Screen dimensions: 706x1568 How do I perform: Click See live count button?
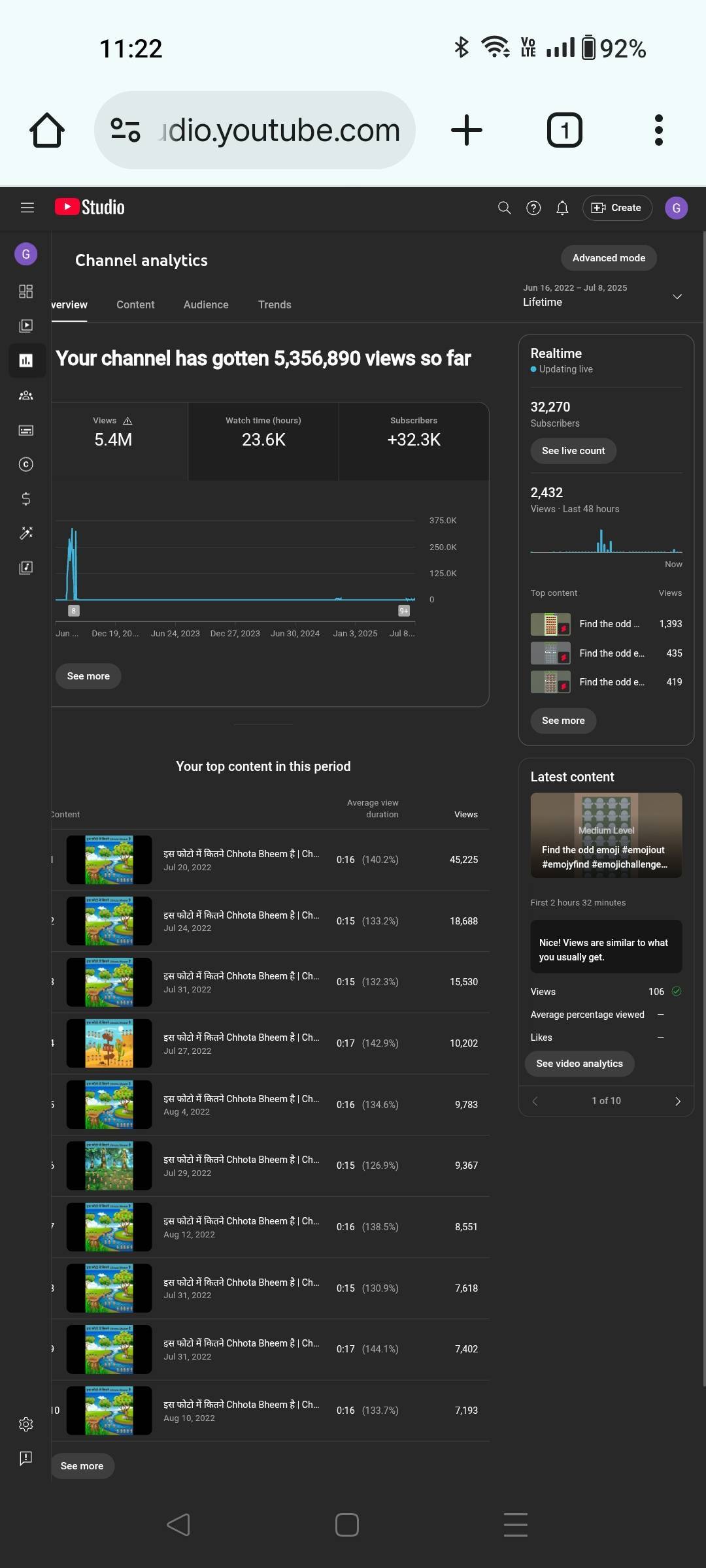click(573, 451)
